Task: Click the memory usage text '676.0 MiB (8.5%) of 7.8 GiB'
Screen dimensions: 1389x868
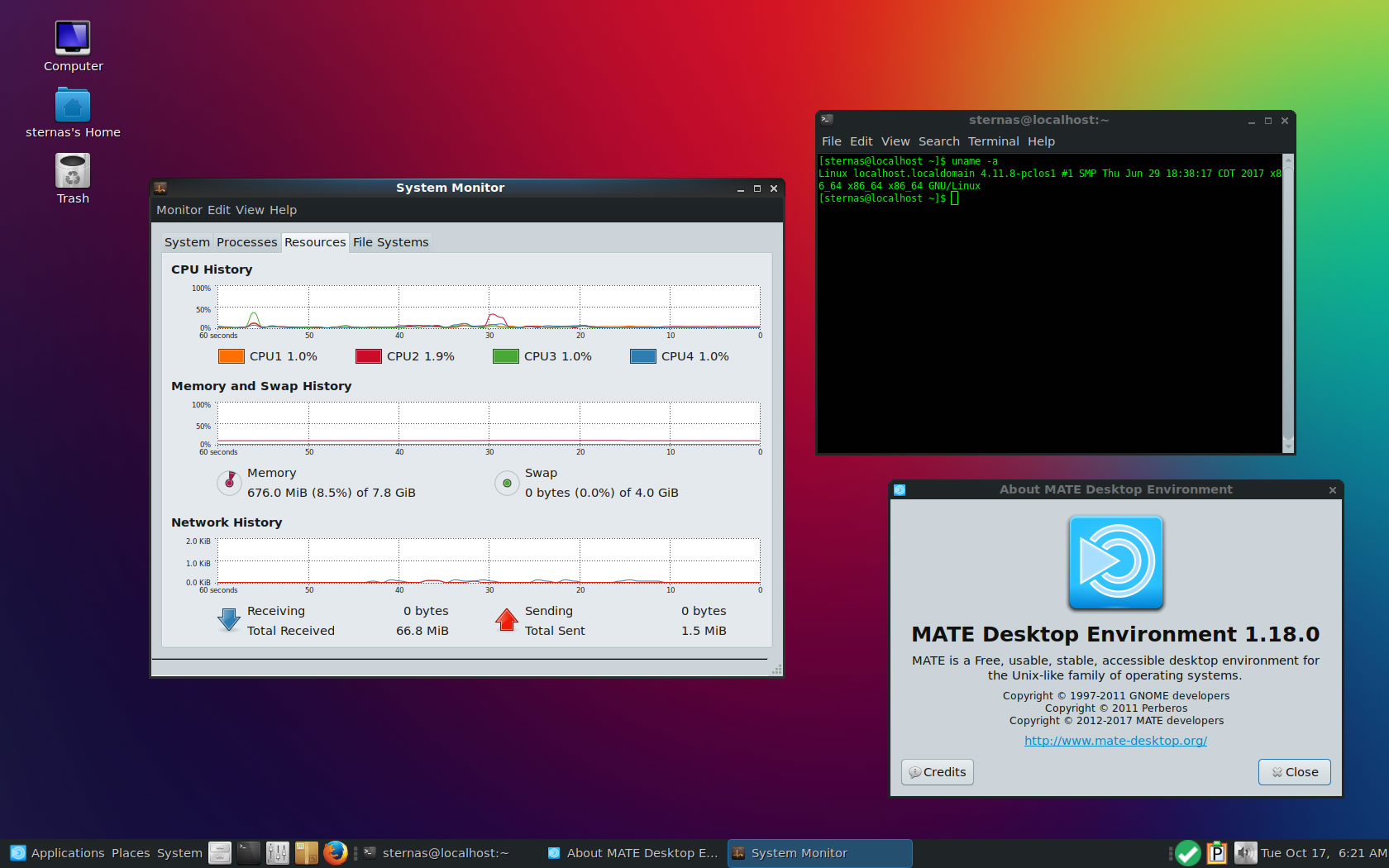Action: tap(332, 493)
